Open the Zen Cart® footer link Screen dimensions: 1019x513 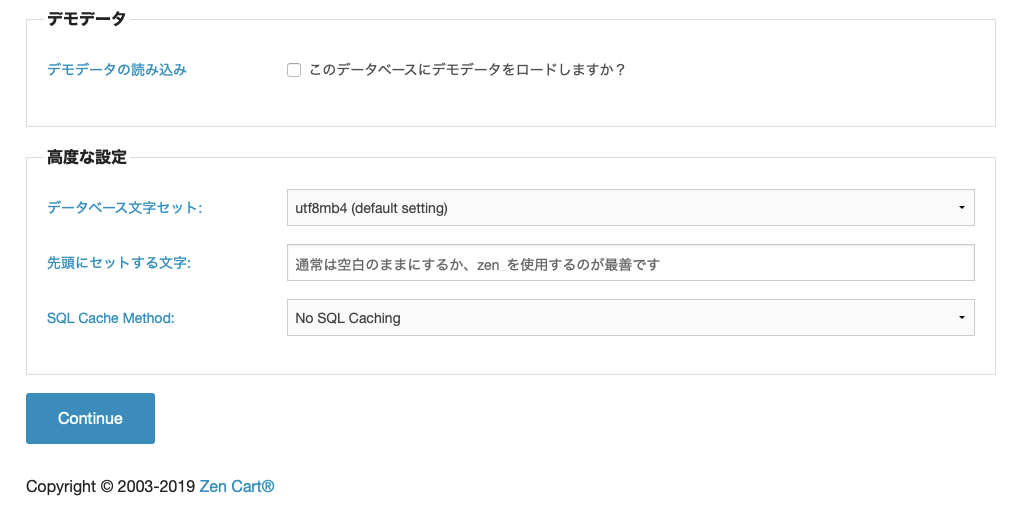coord(237,486)
